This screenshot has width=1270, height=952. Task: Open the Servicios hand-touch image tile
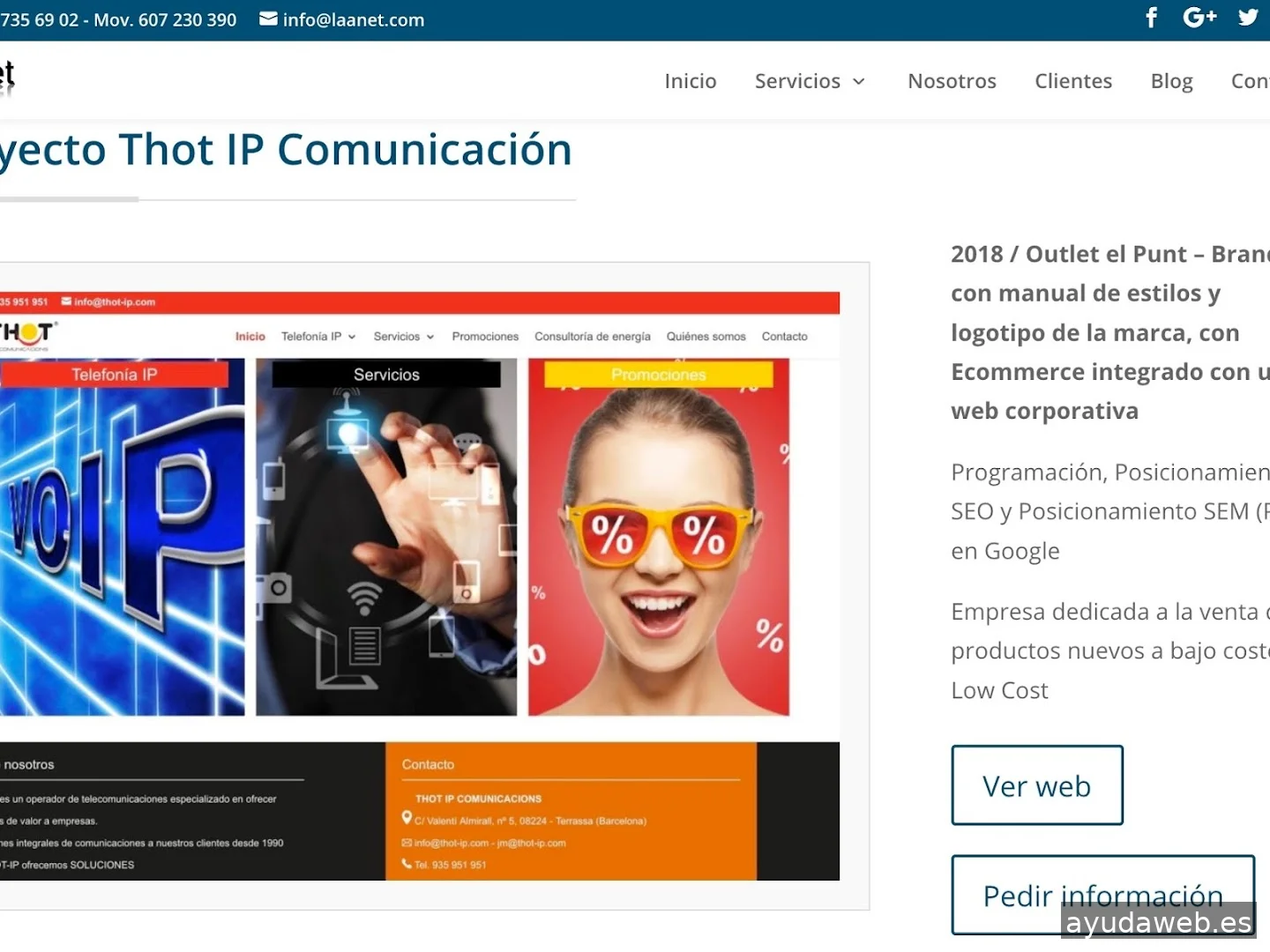(386, 537)
